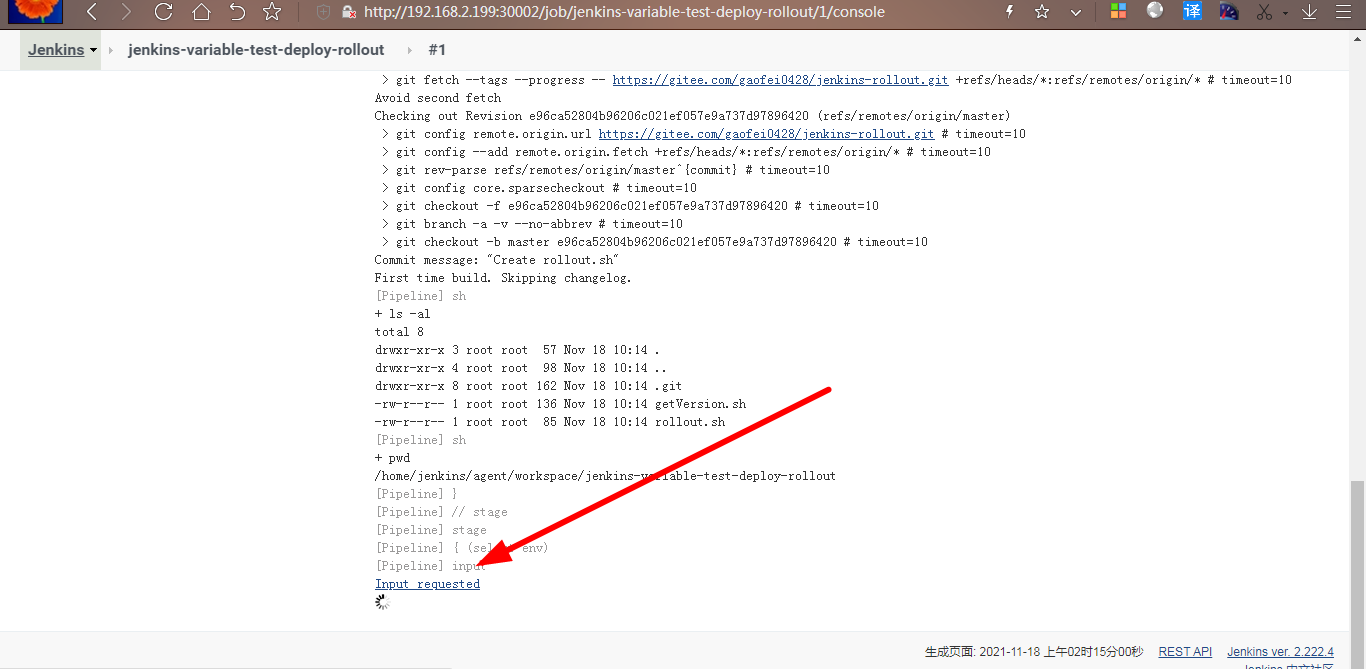Image resolution: width=1366 pixels, height=669 pixels.
Task: Expand the address bar dropdown chevron
Action: pos(1076,12)
